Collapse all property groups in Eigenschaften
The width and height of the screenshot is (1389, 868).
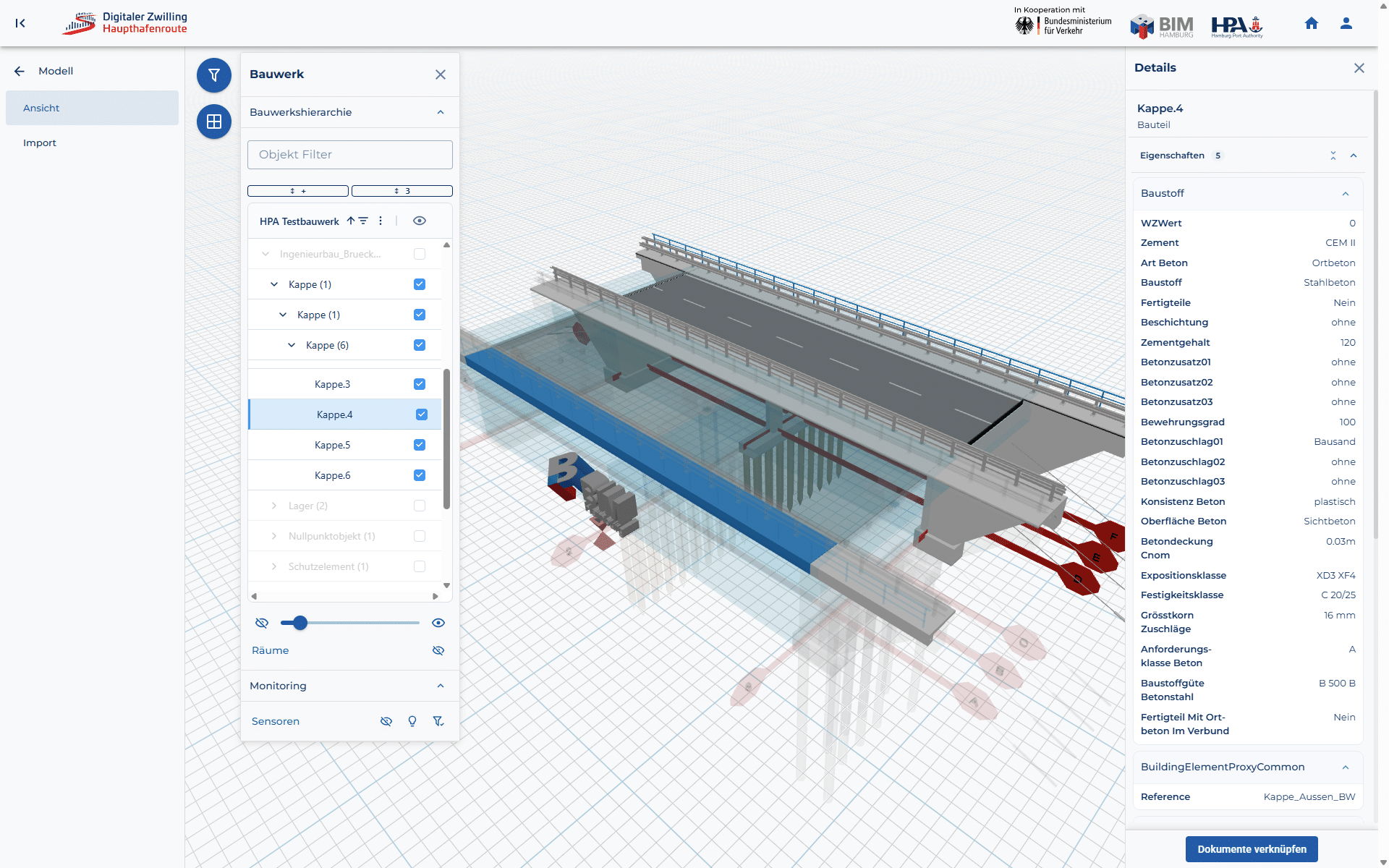coord(1333,156)
